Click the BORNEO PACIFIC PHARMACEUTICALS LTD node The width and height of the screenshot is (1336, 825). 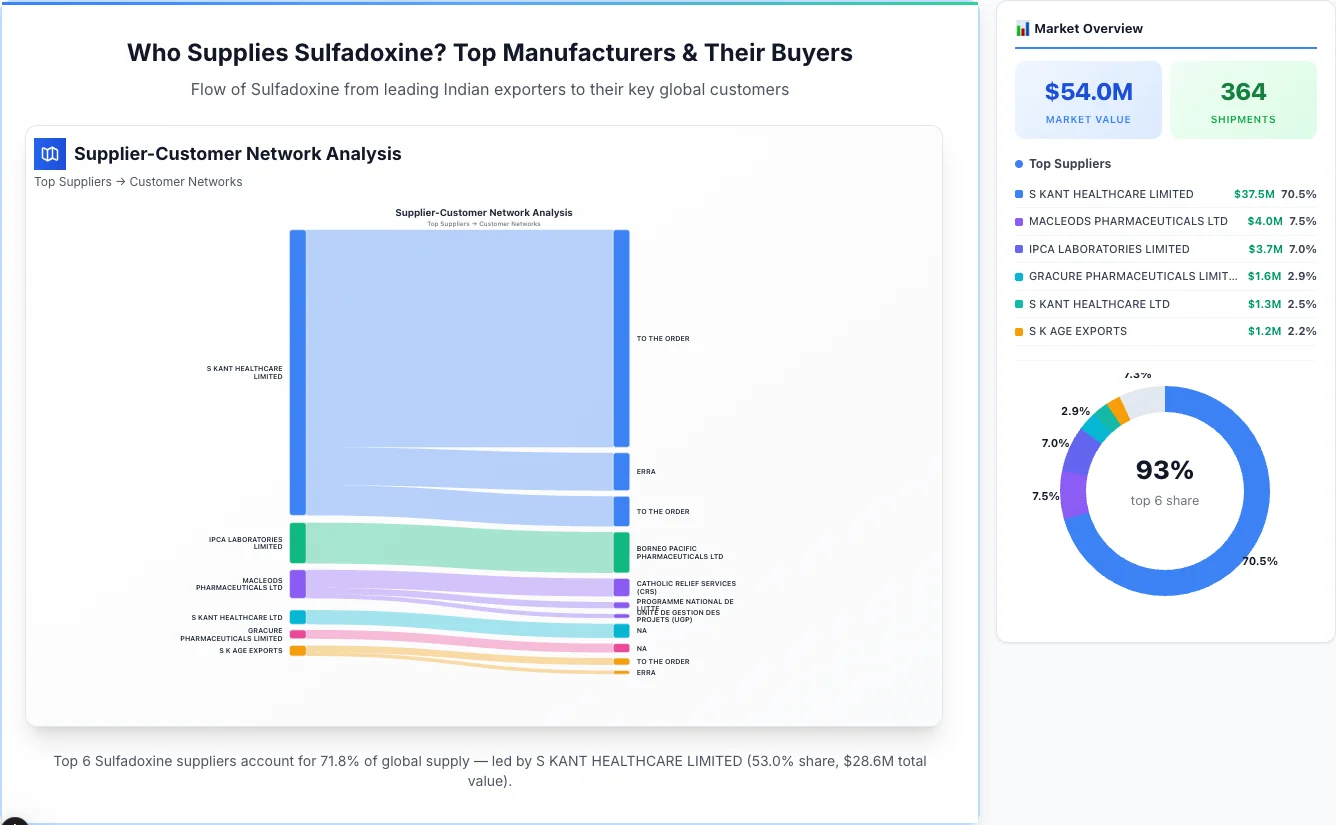point(622,550)
